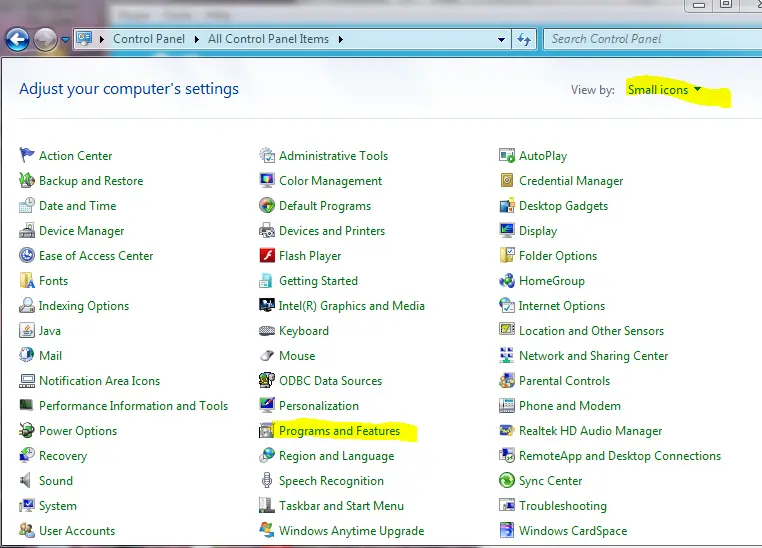Click the Credential Manager safe icon
This screenshot has width=762, height=548.
click(507, 180)
